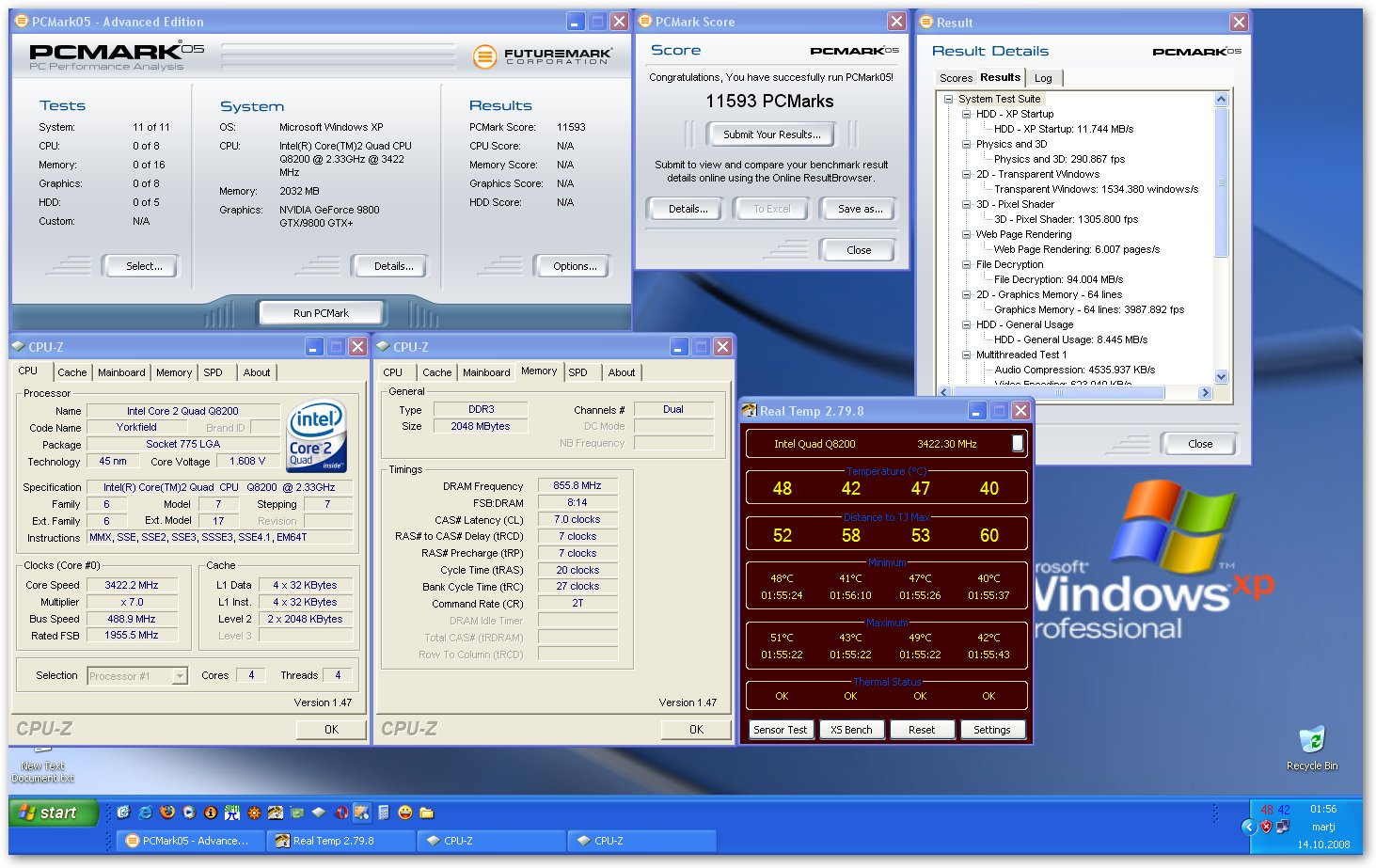The image size is (1376, 868).
Task: Click the red shield system tray icon
Action: coord(1266,827)
